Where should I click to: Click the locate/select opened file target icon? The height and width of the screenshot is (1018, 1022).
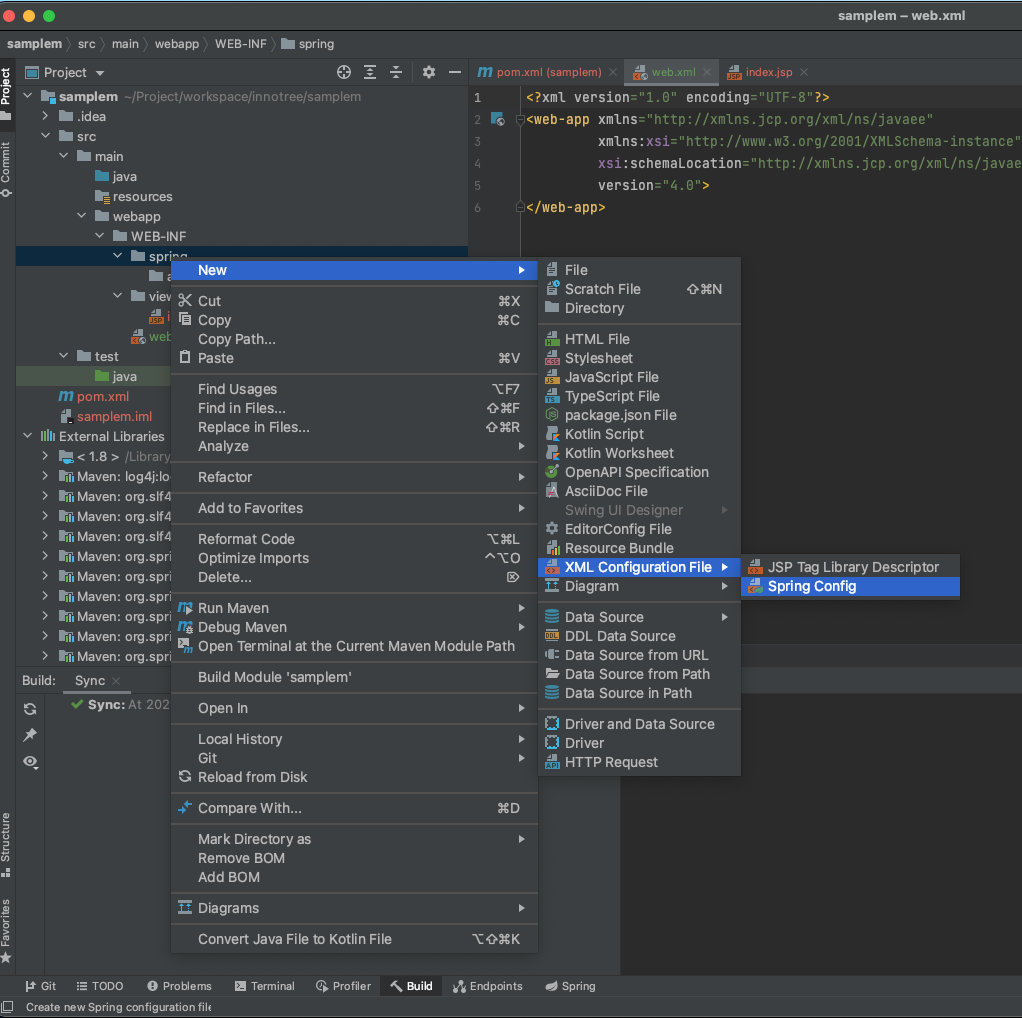click(343, 72)
